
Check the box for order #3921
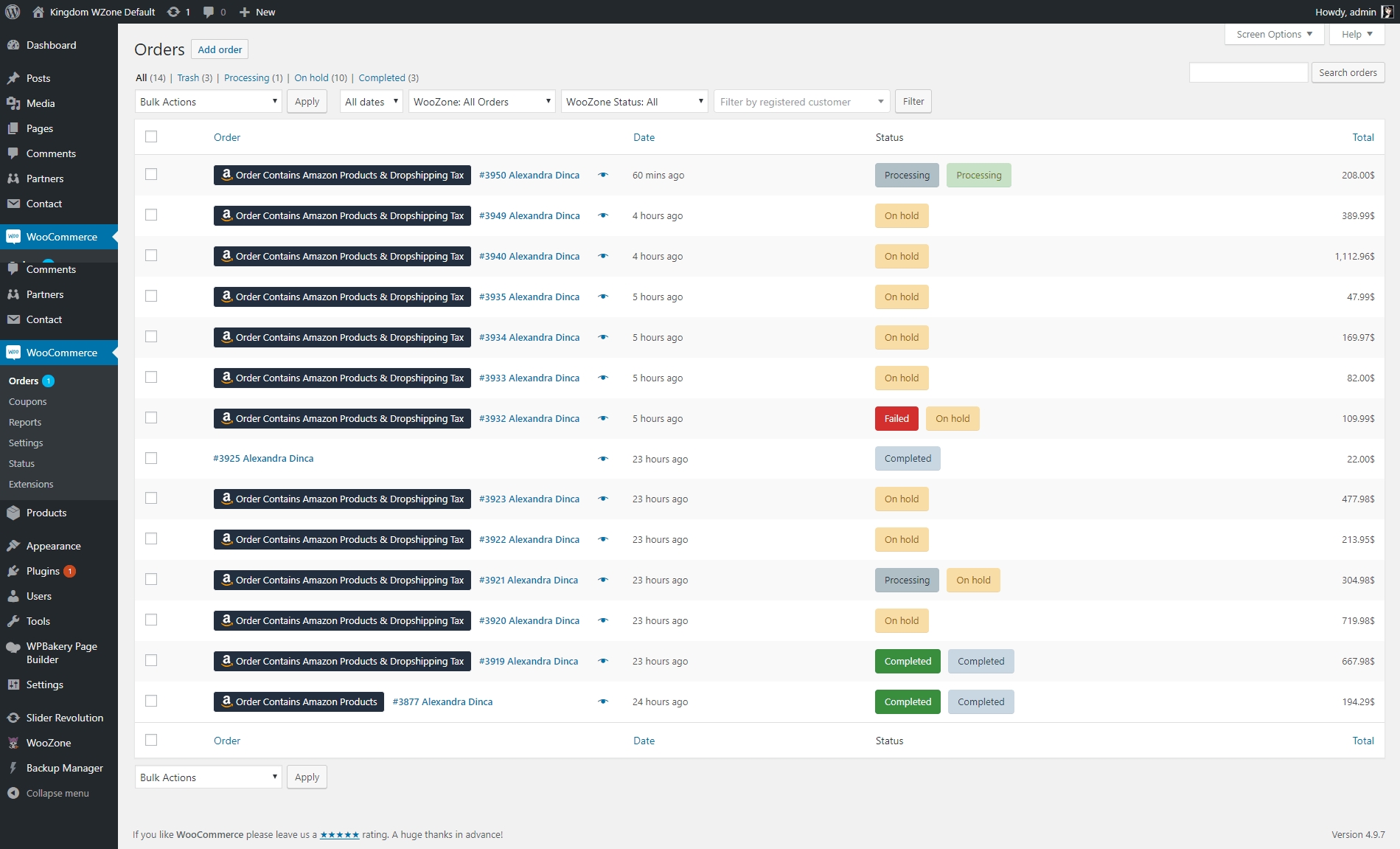(x=151, y=579)
